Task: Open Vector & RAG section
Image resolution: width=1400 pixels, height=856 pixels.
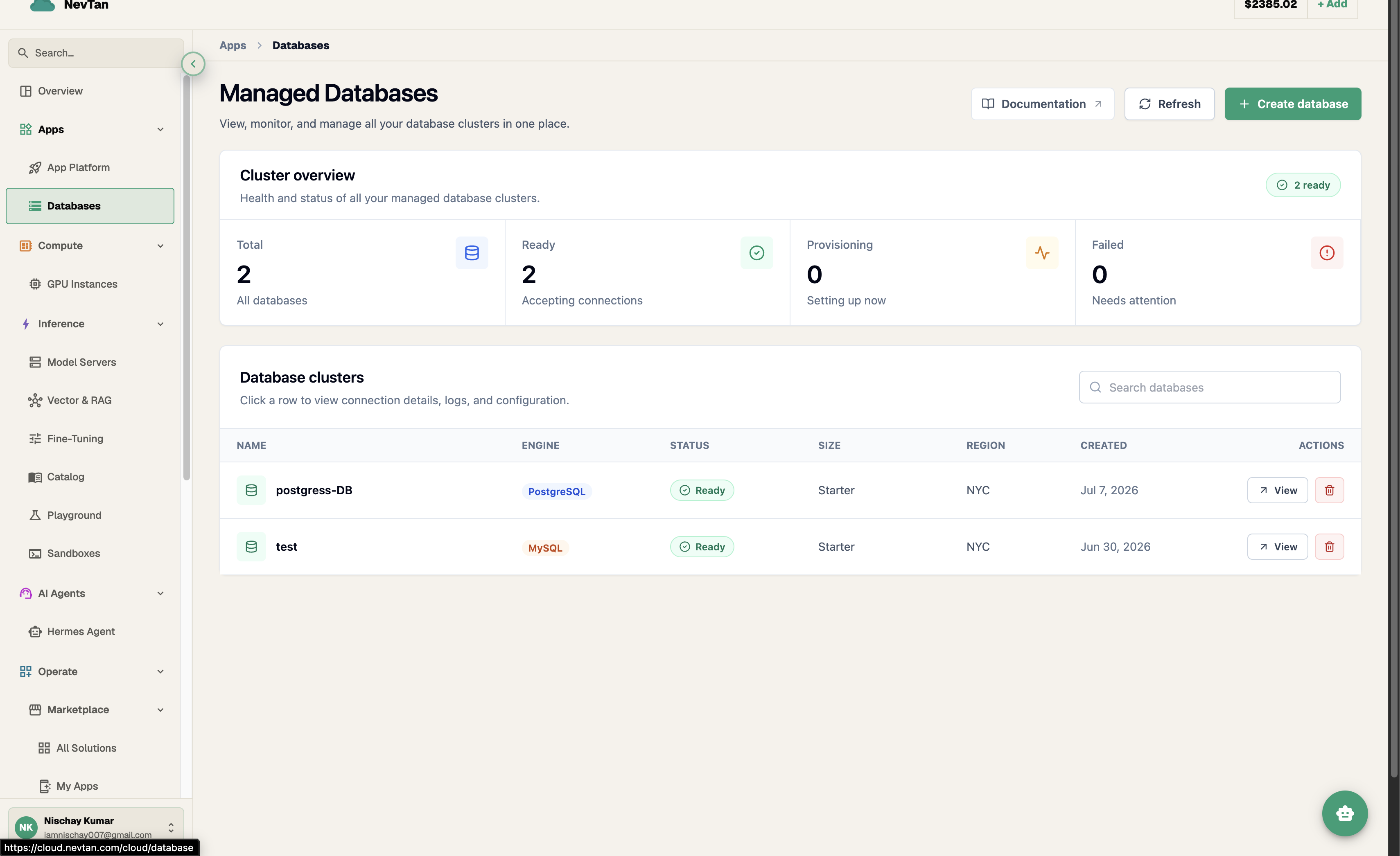Action: pos(91,401)
